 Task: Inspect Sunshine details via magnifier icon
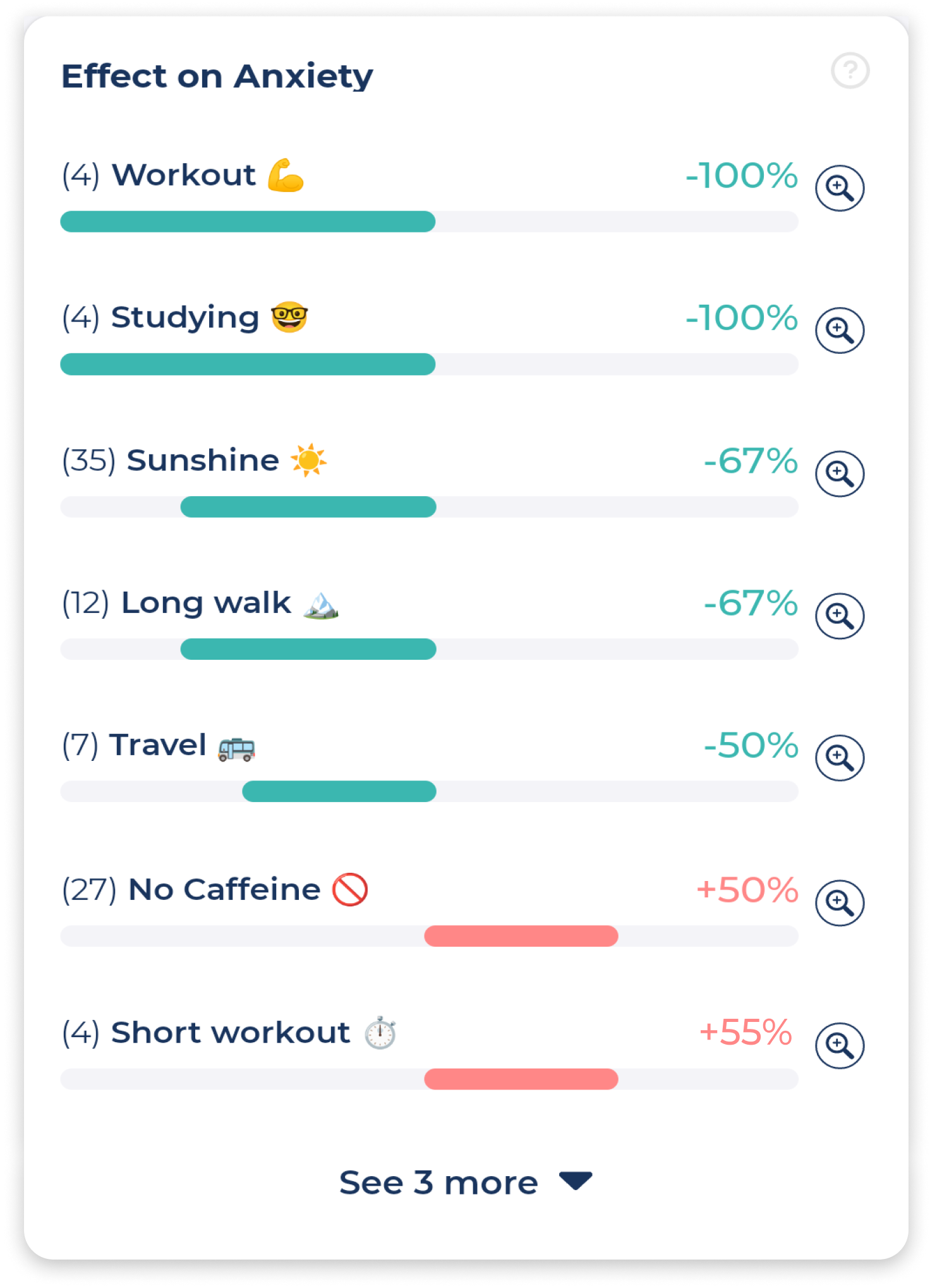[x=840, y=473]
